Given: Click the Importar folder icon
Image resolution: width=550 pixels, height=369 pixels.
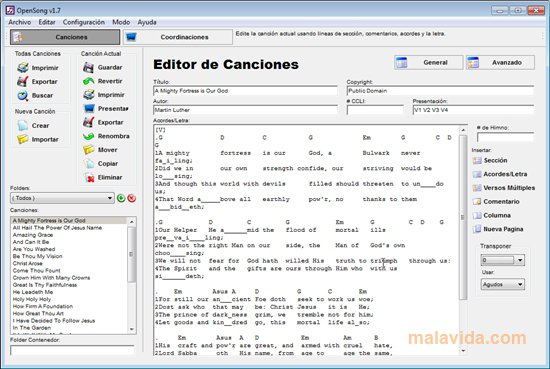Looking at the screenshot, I should 23,139.
